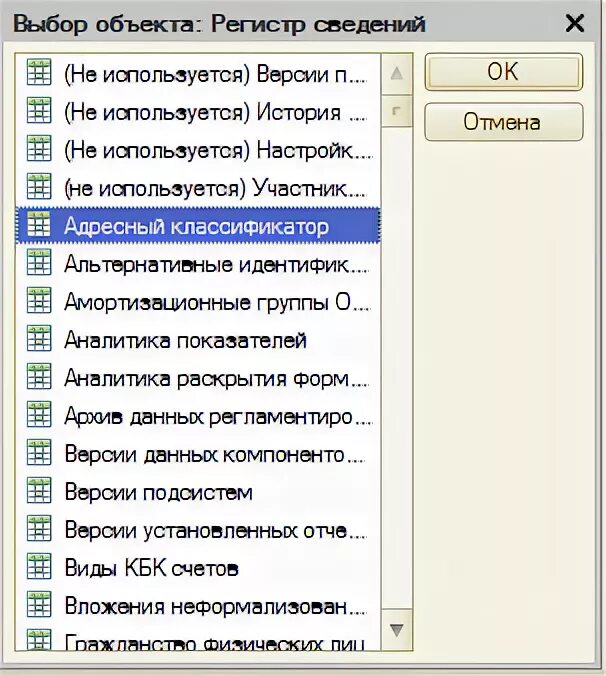Choose Вложения неформализованных item
This screenshot has width=606, height=676.
(198, 605)
